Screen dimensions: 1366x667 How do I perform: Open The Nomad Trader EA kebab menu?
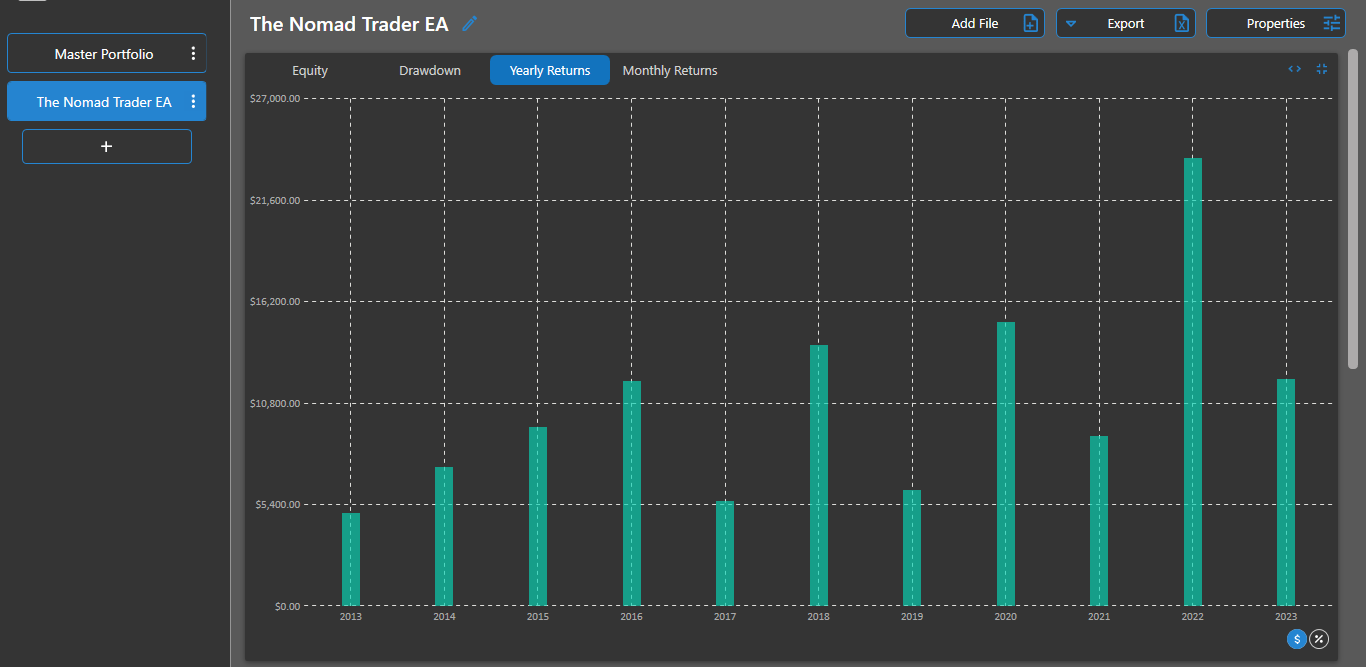point(193,101)
